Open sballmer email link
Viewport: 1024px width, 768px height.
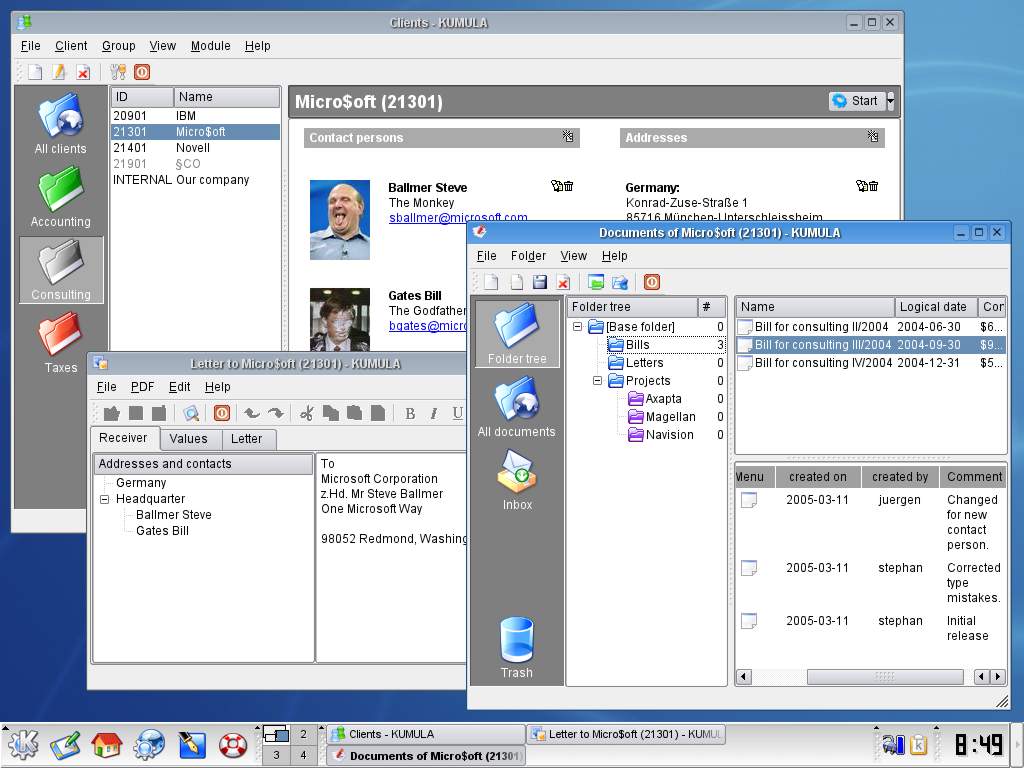(458, 218)
